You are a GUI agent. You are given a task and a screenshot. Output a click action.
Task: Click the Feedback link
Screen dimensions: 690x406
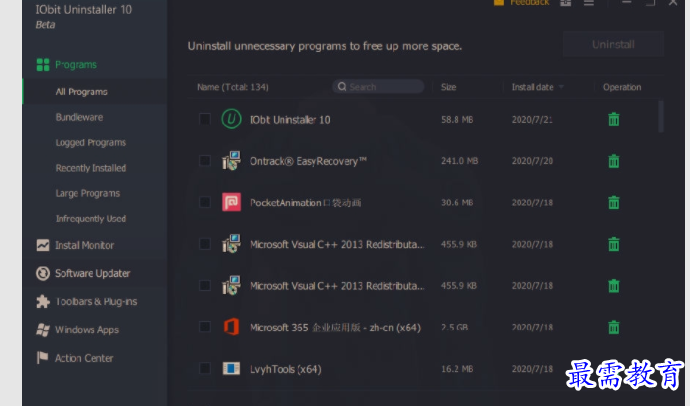529,3
